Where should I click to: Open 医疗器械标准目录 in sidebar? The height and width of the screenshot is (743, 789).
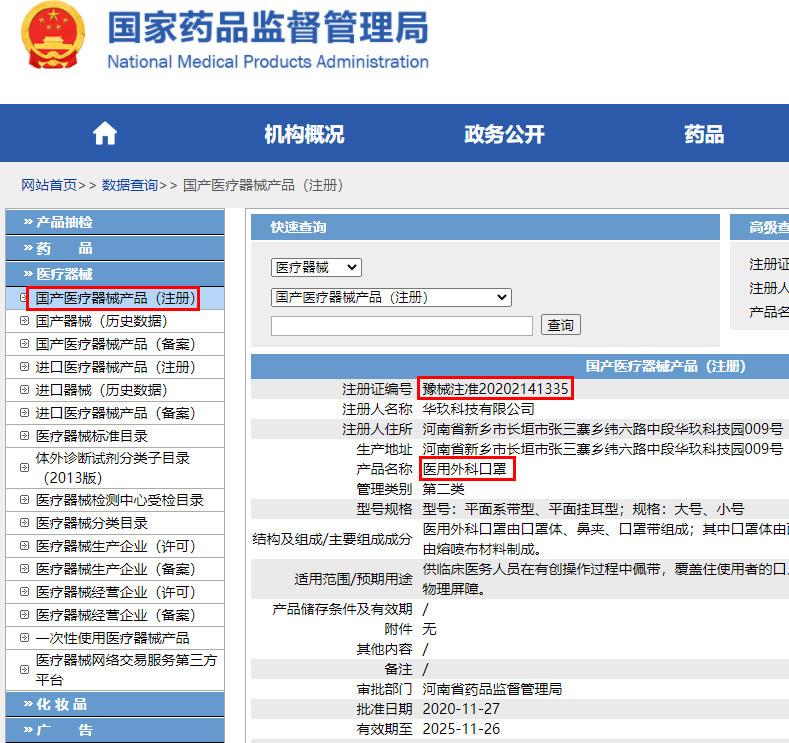point(92,436)
